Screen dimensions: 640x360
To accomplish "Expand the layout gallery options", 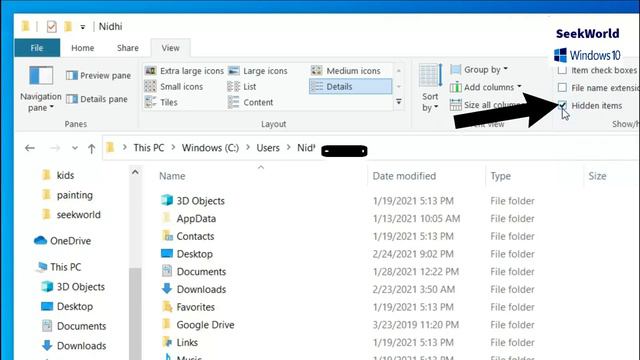I will coord(399,102).
